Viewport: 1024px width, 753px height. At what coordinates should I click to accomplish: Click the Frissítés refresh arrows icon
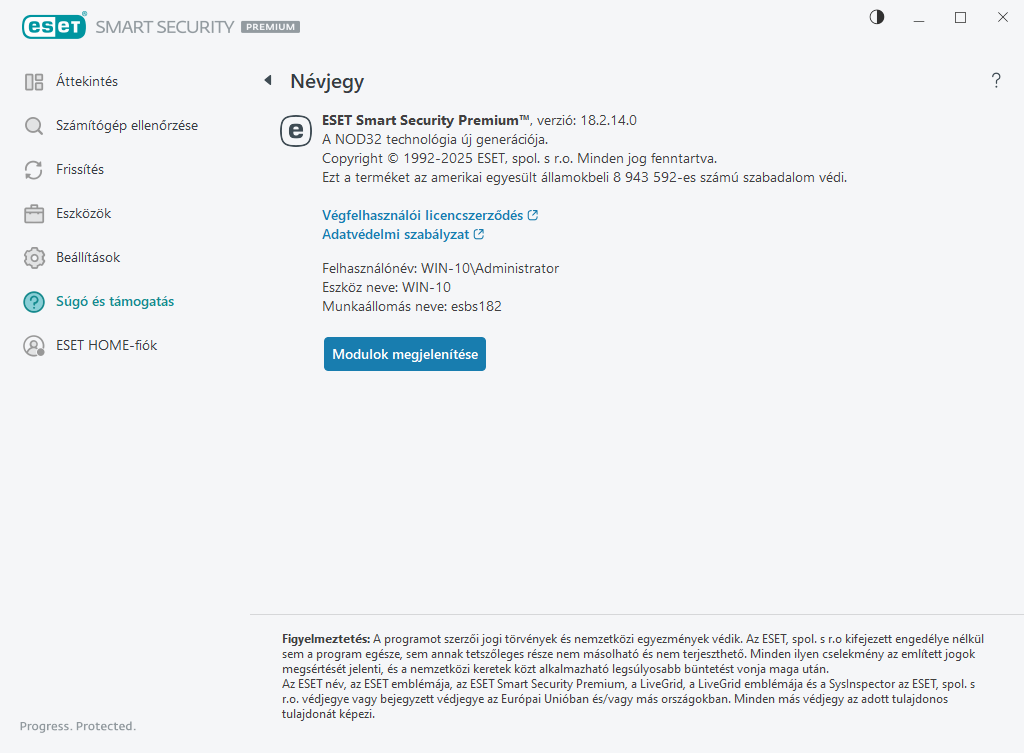(x=34, y=170)
